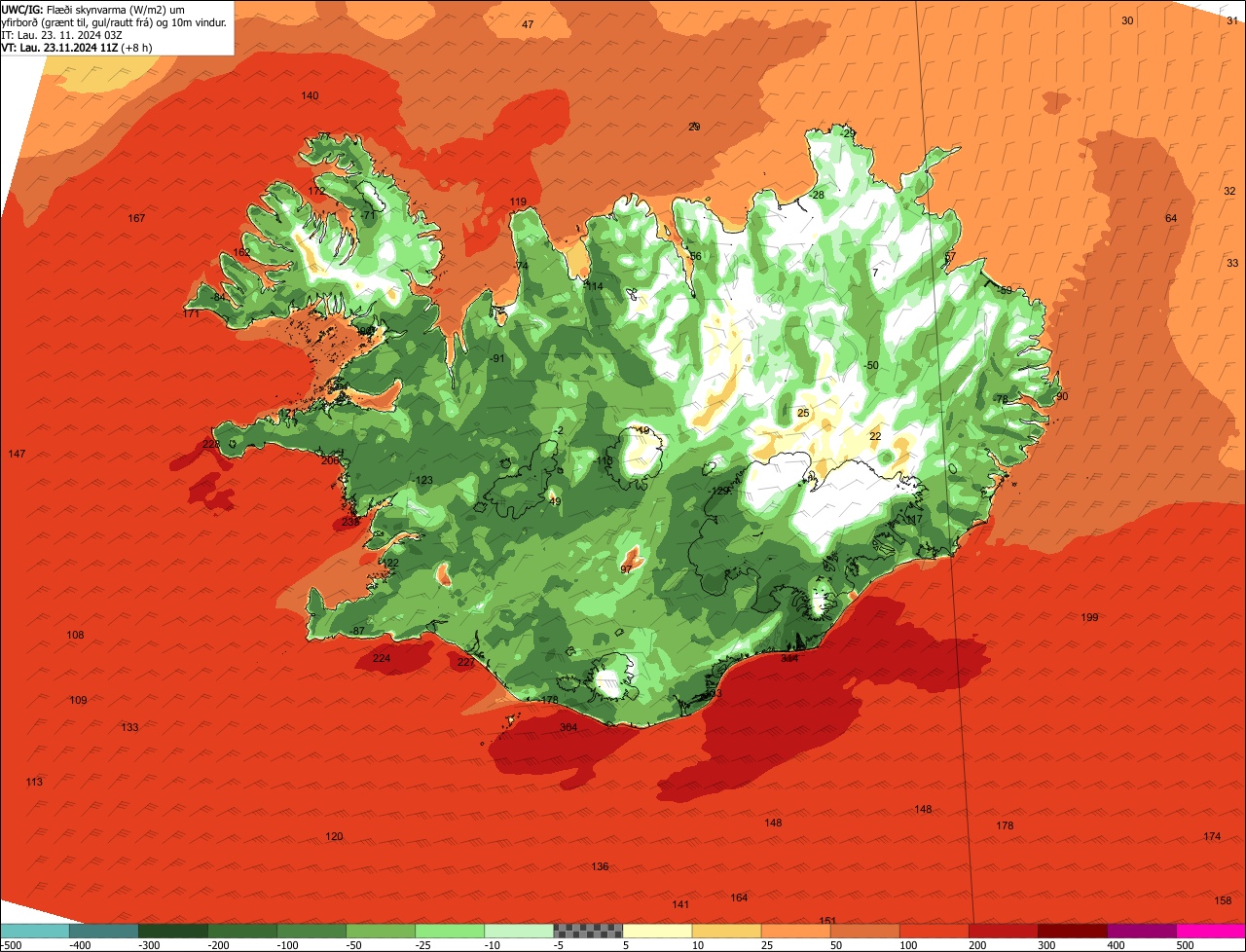Click the map value 227 off the southwest coast
The image size is (1246, 952).
[x=465, y=662]
